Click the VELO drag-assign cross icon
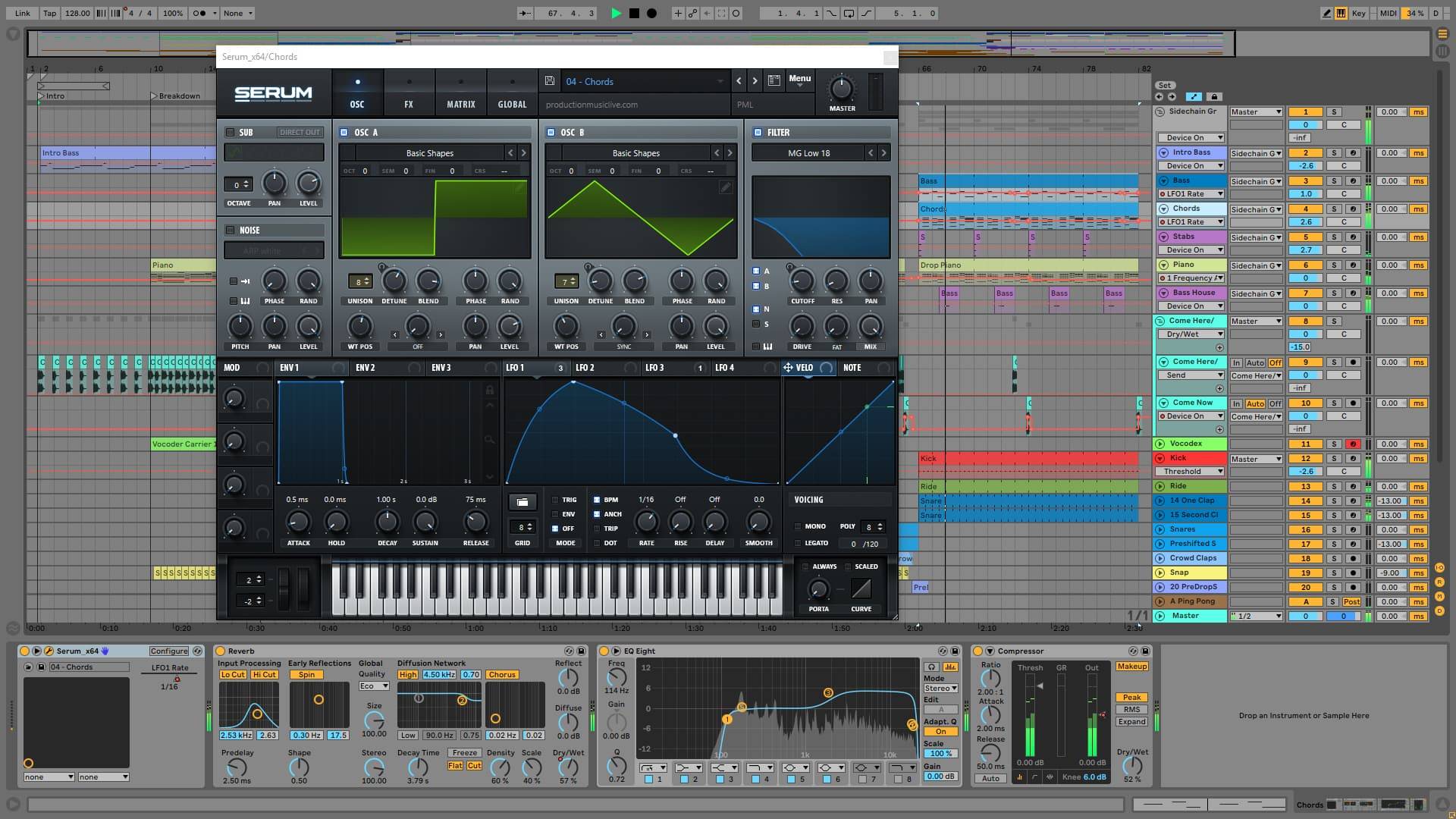 point(788,367)
